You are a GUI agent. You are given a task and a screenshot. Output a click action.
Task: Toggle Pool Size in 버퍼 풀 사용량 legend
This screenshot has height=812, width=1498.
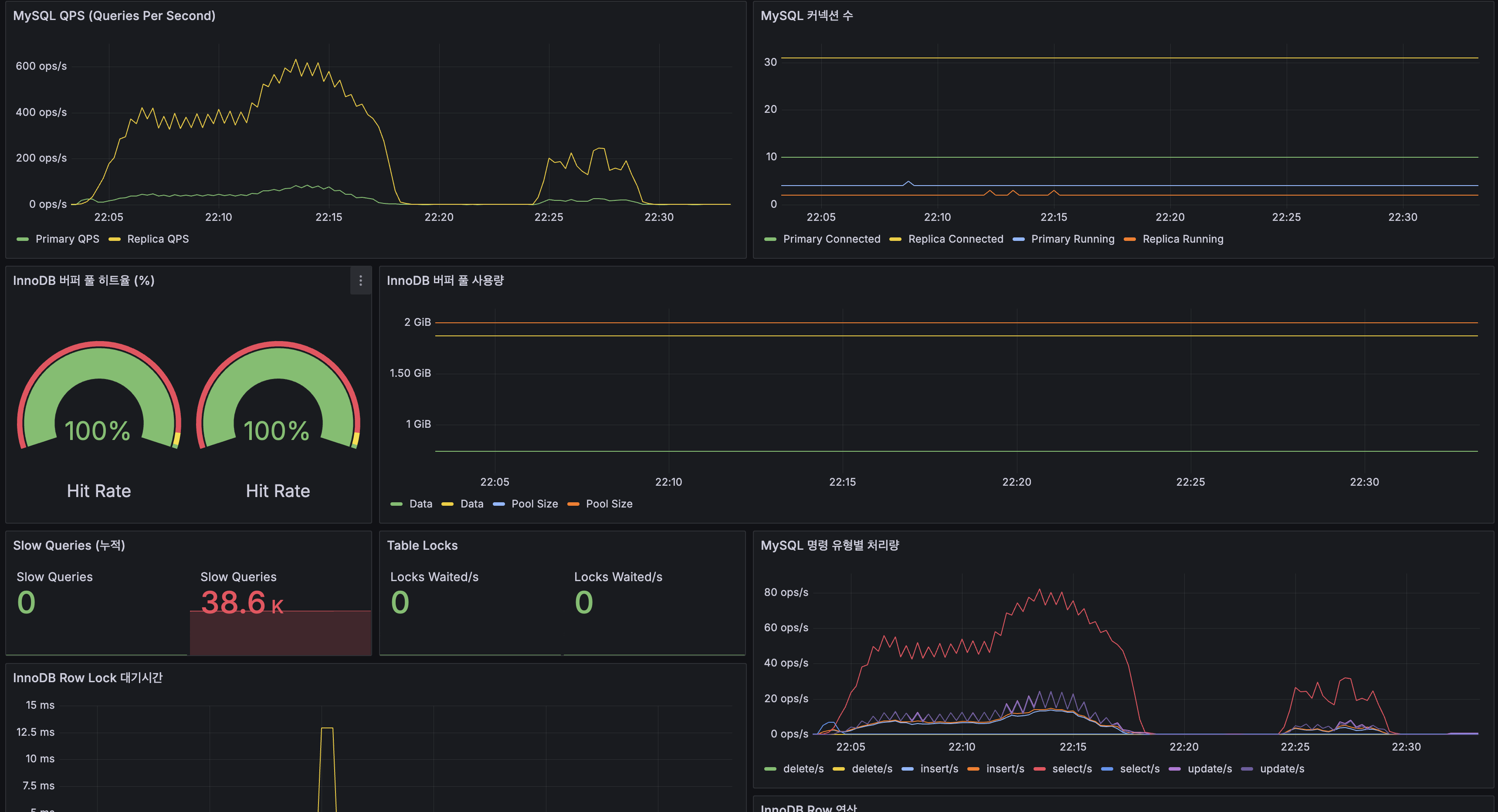(535, 504)
